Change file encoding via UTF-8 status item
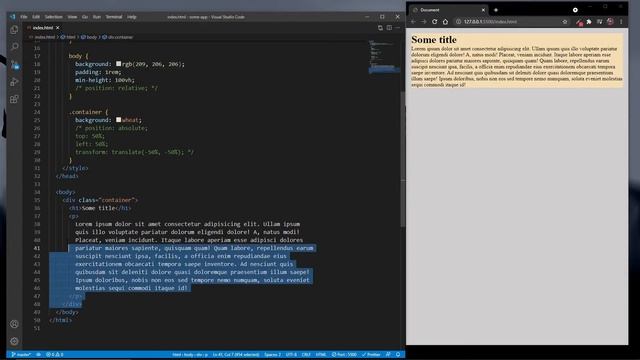 coord(291,354)
